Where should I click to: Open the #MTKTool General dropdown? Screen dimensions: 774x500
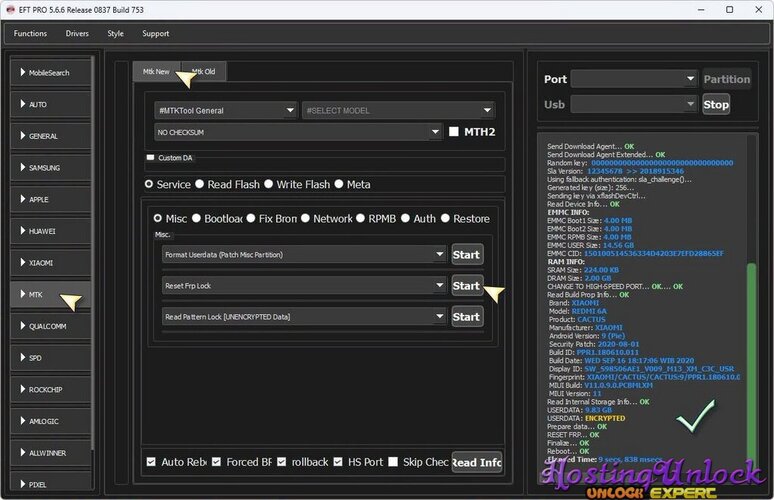tap(226, 110)
